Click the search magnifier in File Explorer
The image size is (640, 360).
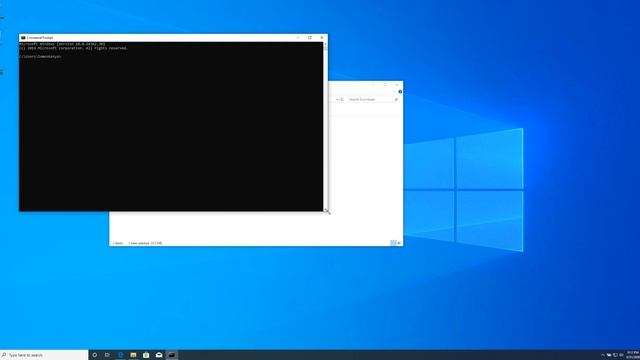click(x=396, y=100)
